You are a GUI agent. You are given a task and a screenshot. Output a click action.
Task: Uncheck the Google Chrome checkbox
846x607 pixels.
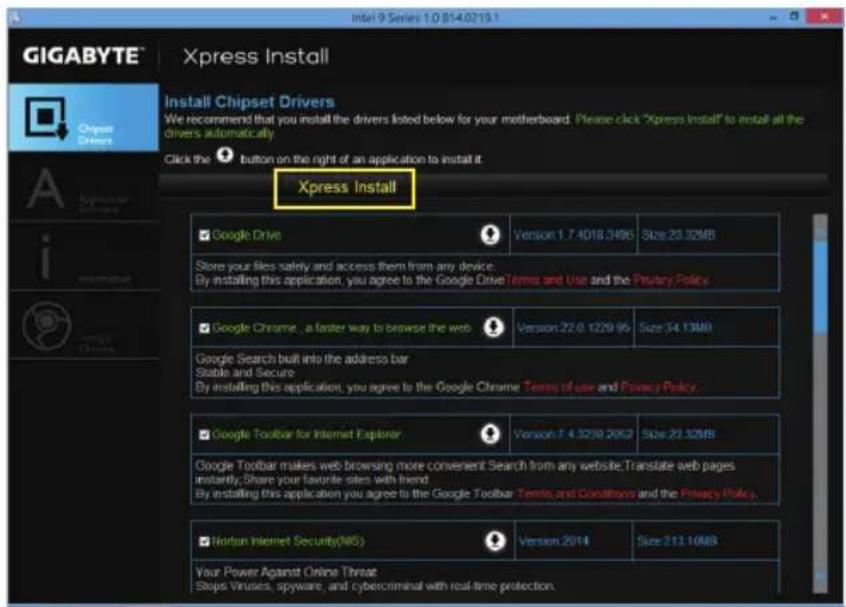pyautogui.click(x=204, y=328)
